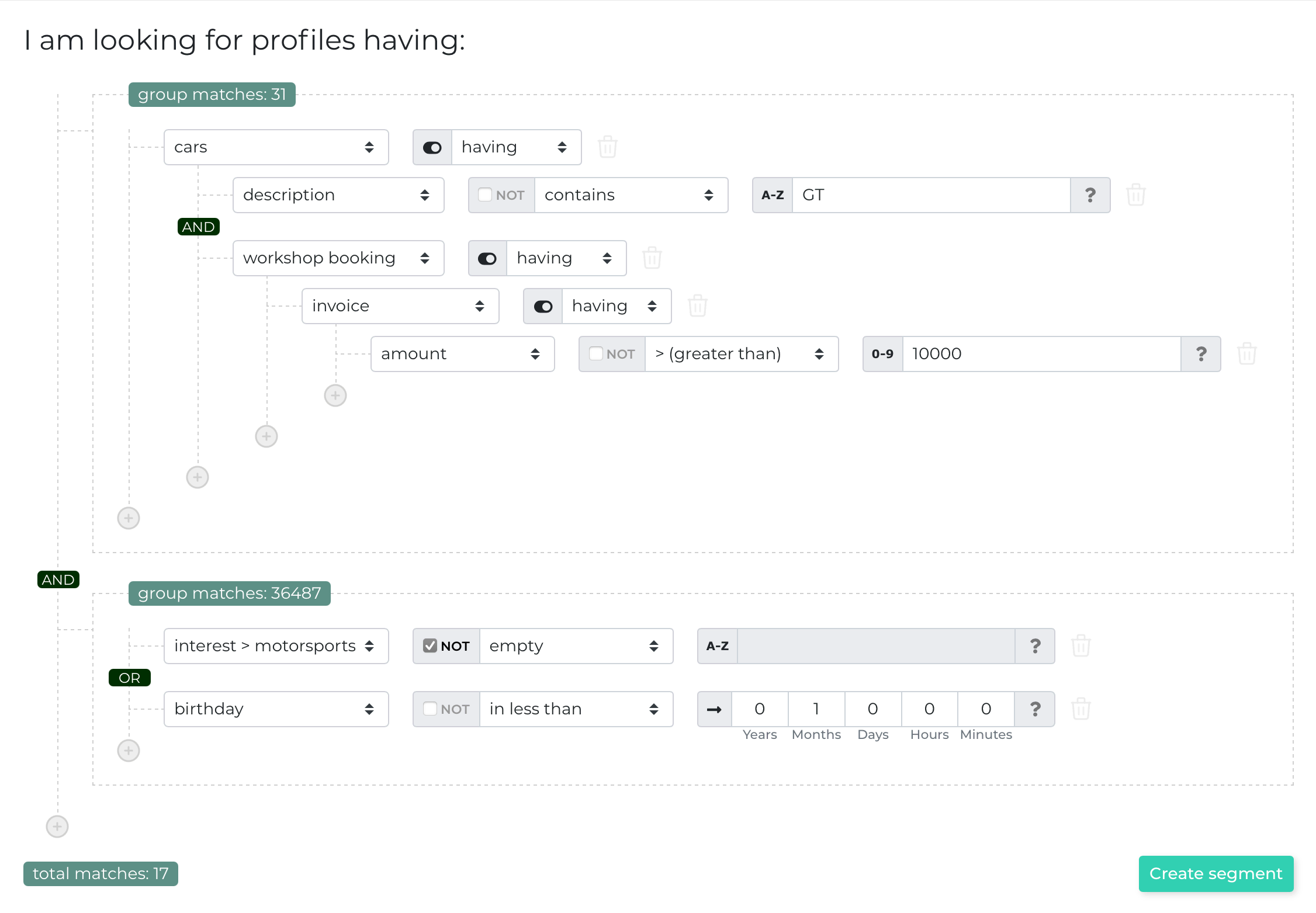
Task: Open the "> (greater than)" operator dropdown
Action: coord(741,353)
